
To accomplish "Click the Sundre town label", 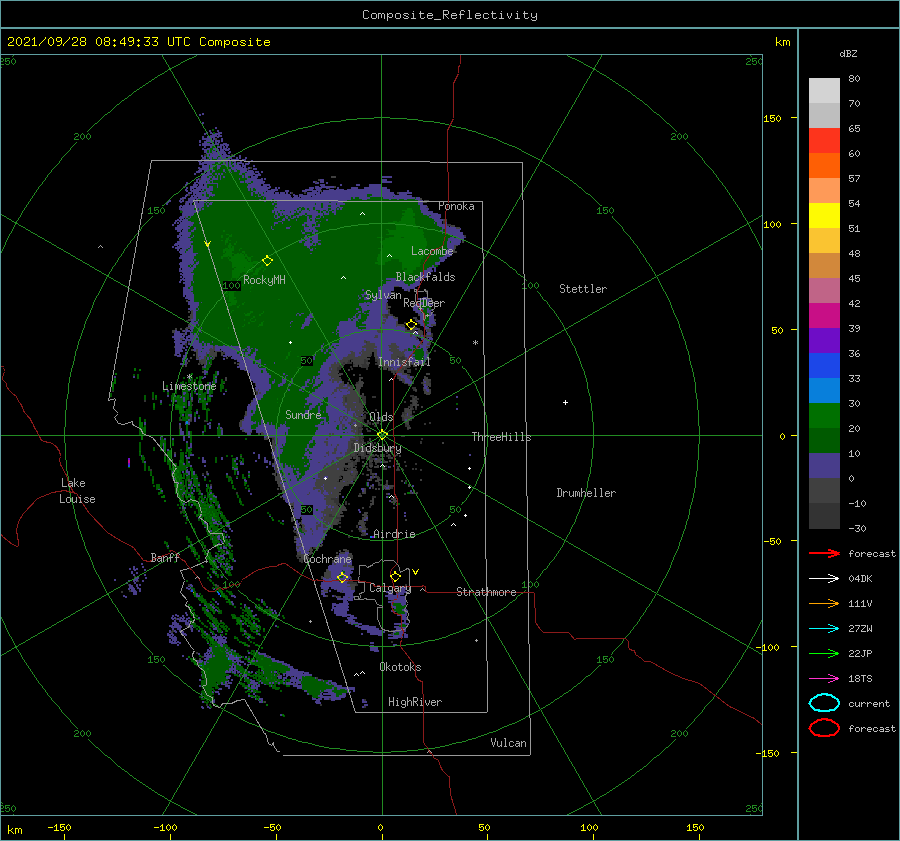I will (303, 414).
